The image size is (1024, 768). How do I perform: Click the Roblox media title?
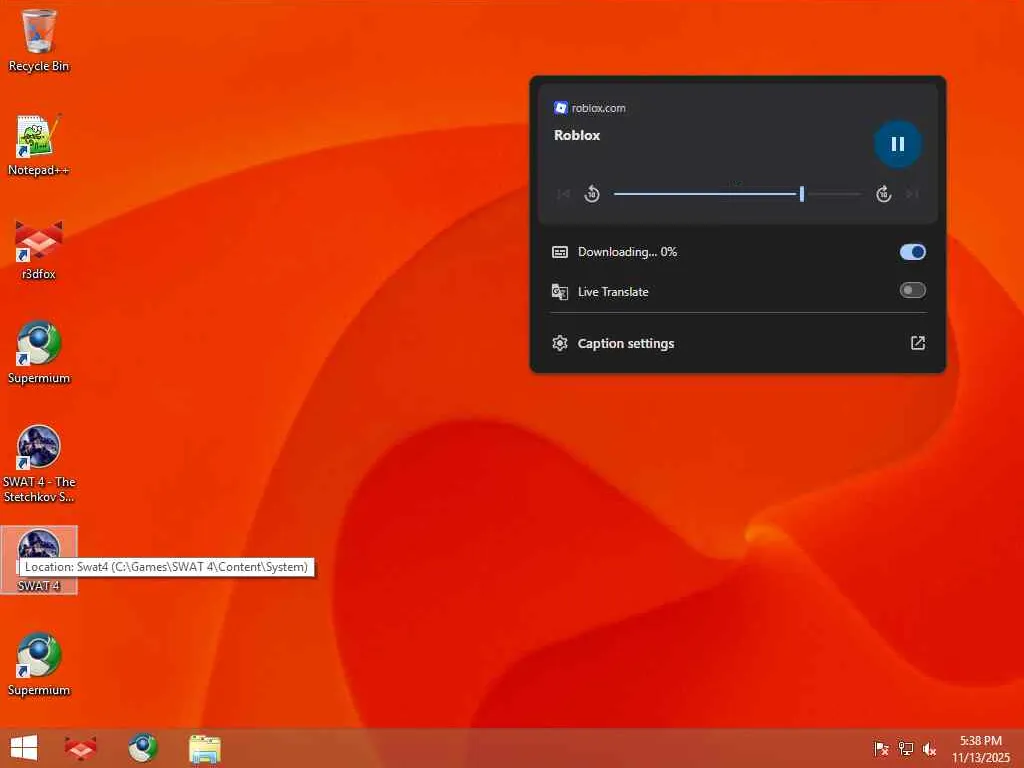click(577, 135)
